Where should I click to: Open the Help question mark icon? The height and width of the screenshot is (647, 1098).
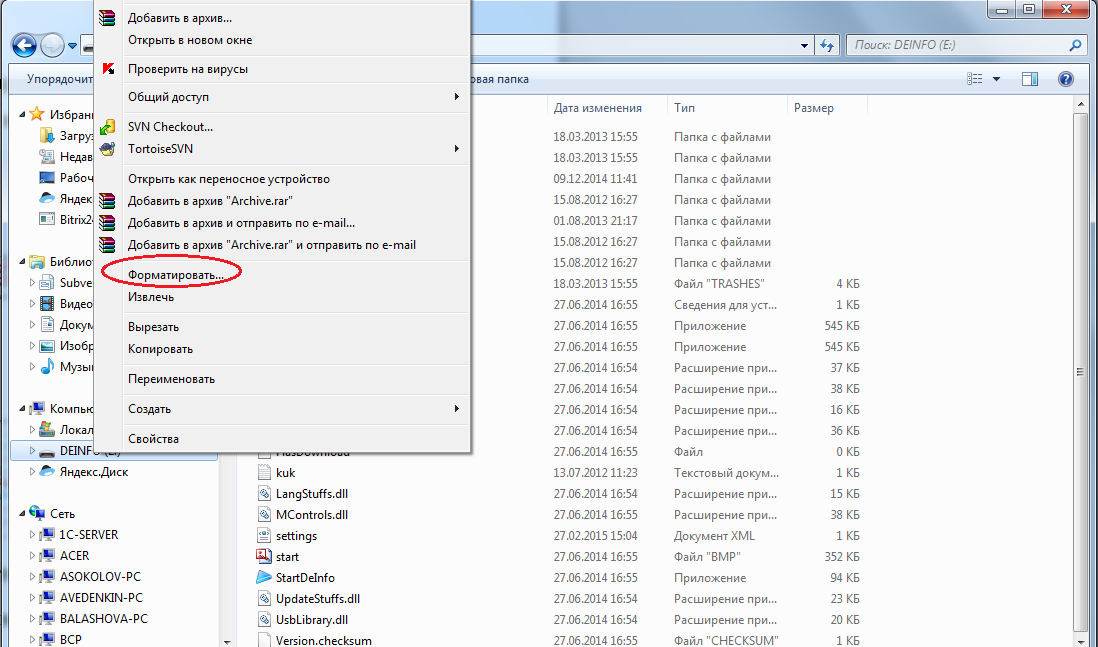tap(1066, 79)
